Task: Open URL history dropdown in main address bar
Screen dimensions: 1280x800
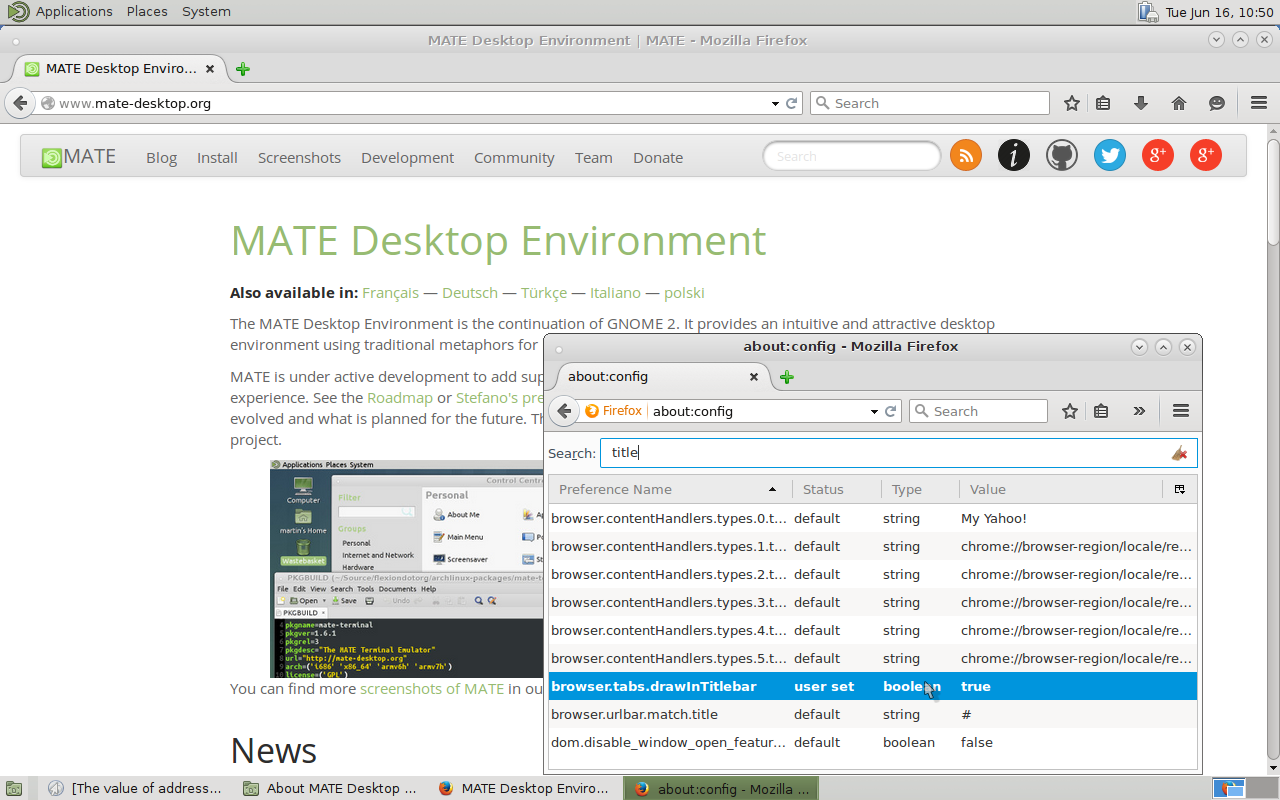Action: tap(775, 103)
